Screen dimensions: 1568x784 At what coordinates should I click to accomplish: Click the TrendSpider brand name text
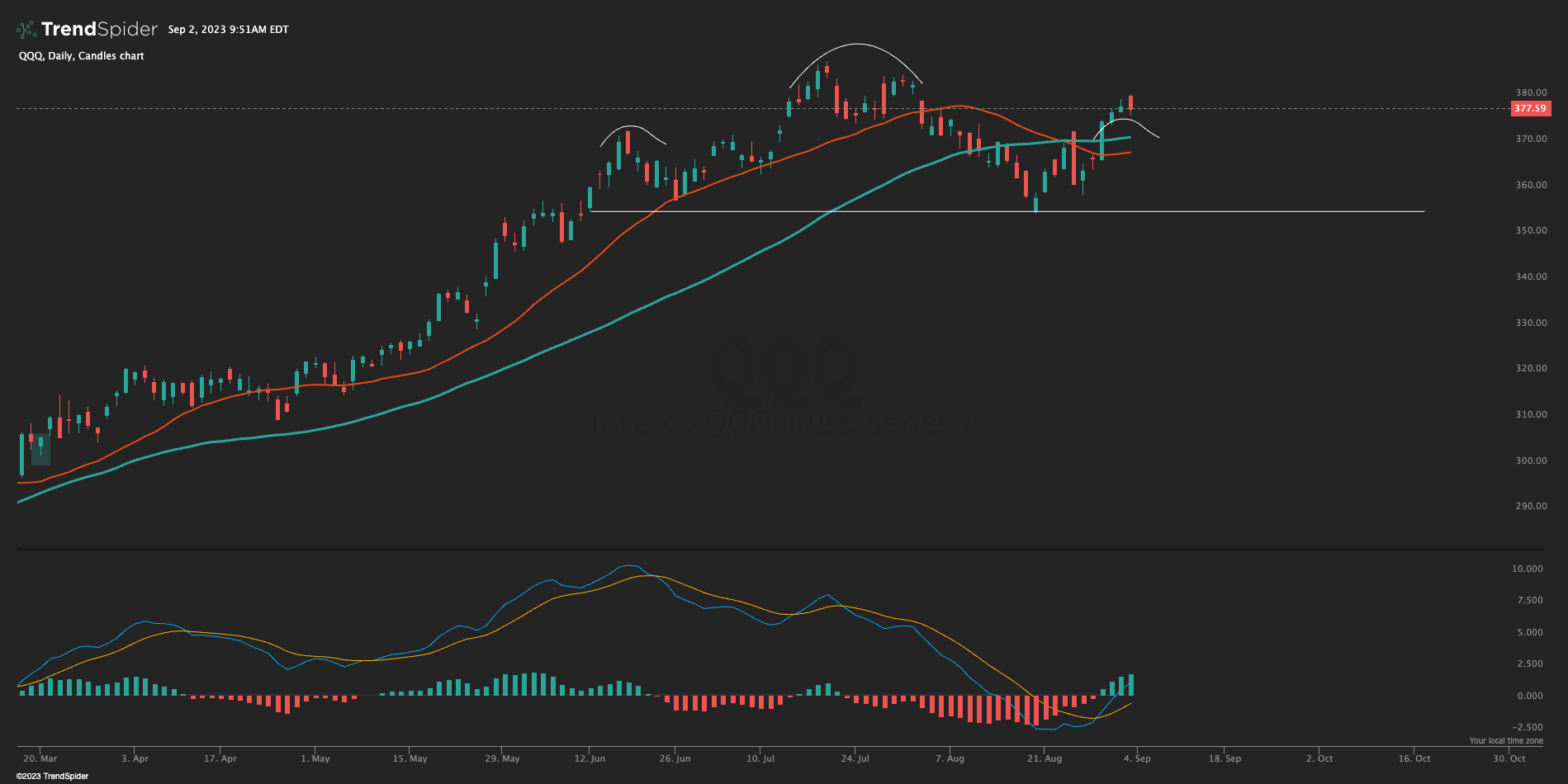99,30
